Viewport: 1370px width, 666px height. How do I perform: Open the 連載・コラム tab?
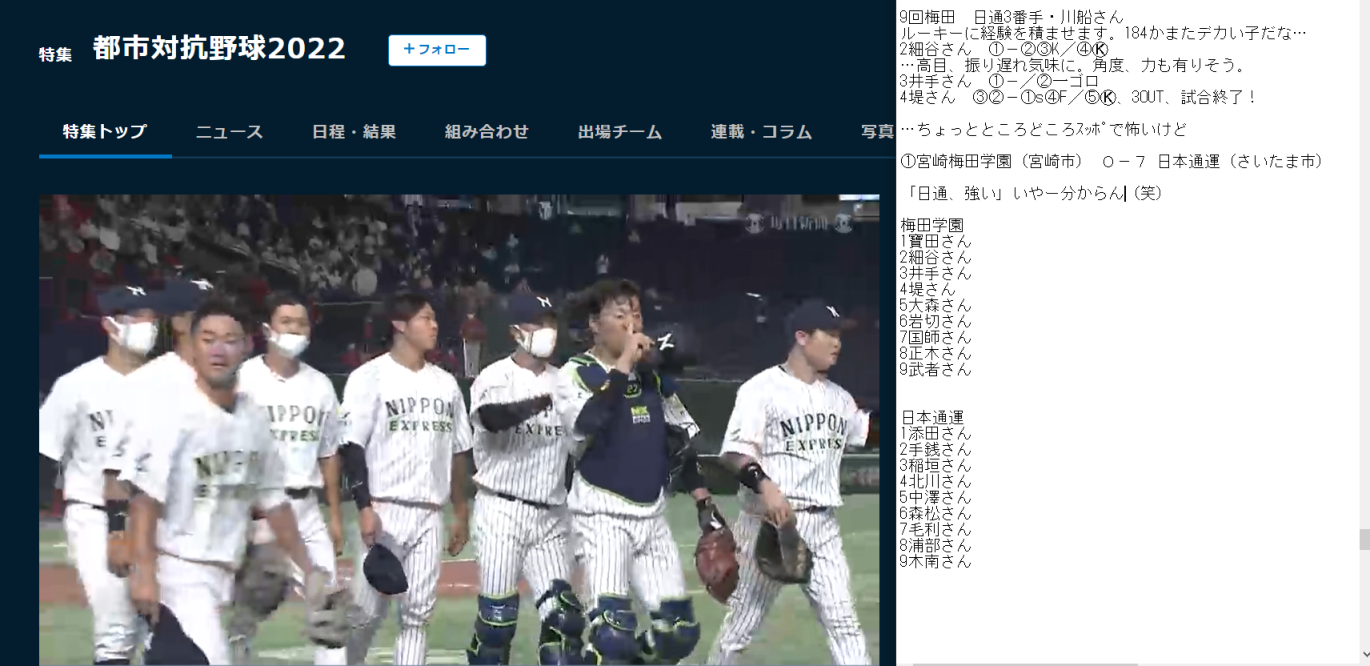pyautogui.click(x=761, y=132)
